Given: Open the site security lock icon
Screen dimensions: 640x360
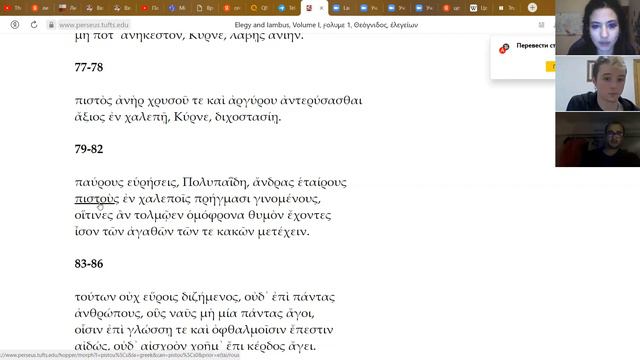Looking at the screenshot, I should point(51,25).
